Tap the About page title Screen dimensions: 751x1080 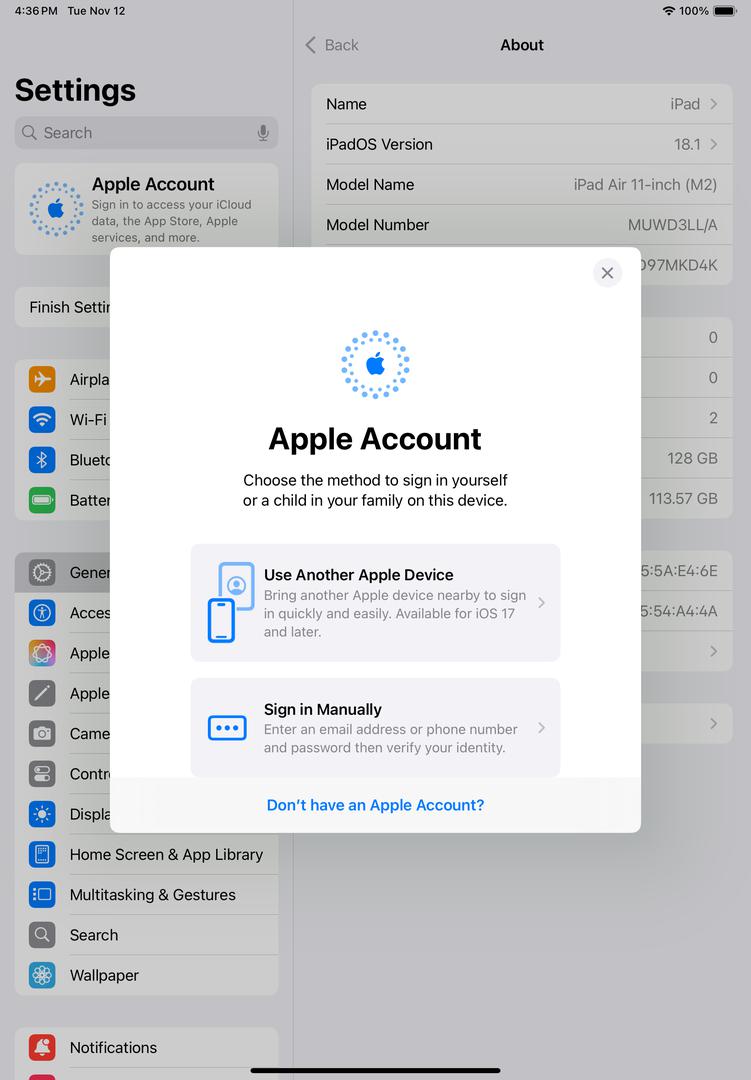pos(522,45)
